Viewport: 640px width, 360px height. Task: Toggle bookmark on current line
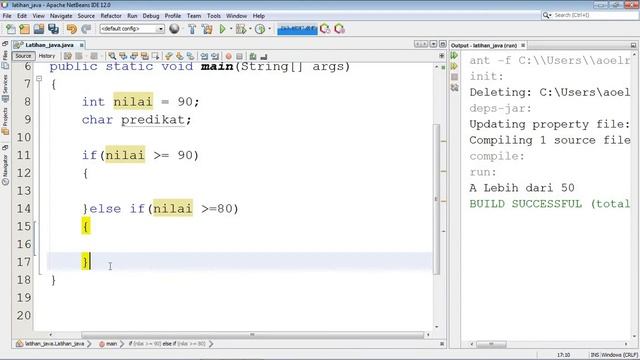pyautogui.click(x=191, y=56)
